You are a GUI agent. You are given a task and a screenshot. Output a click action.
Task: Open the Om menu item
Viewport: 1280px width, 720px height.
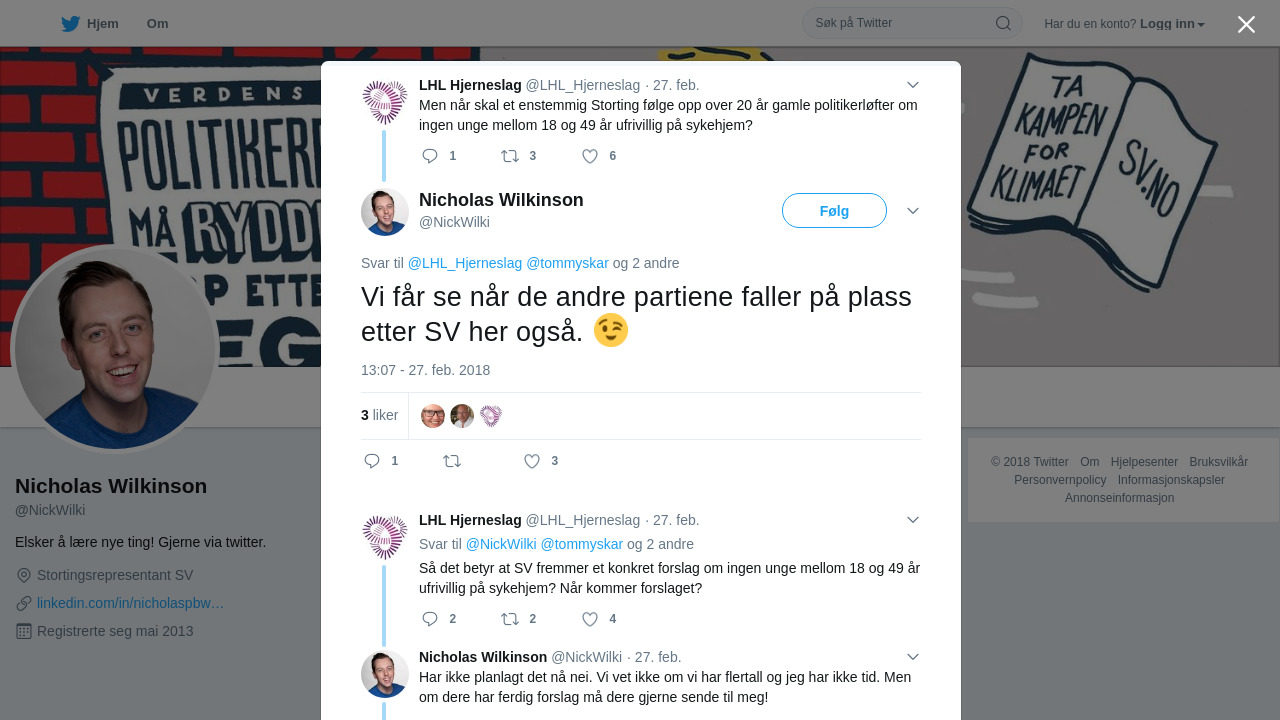pyautogui.click(x=157, y=23)
